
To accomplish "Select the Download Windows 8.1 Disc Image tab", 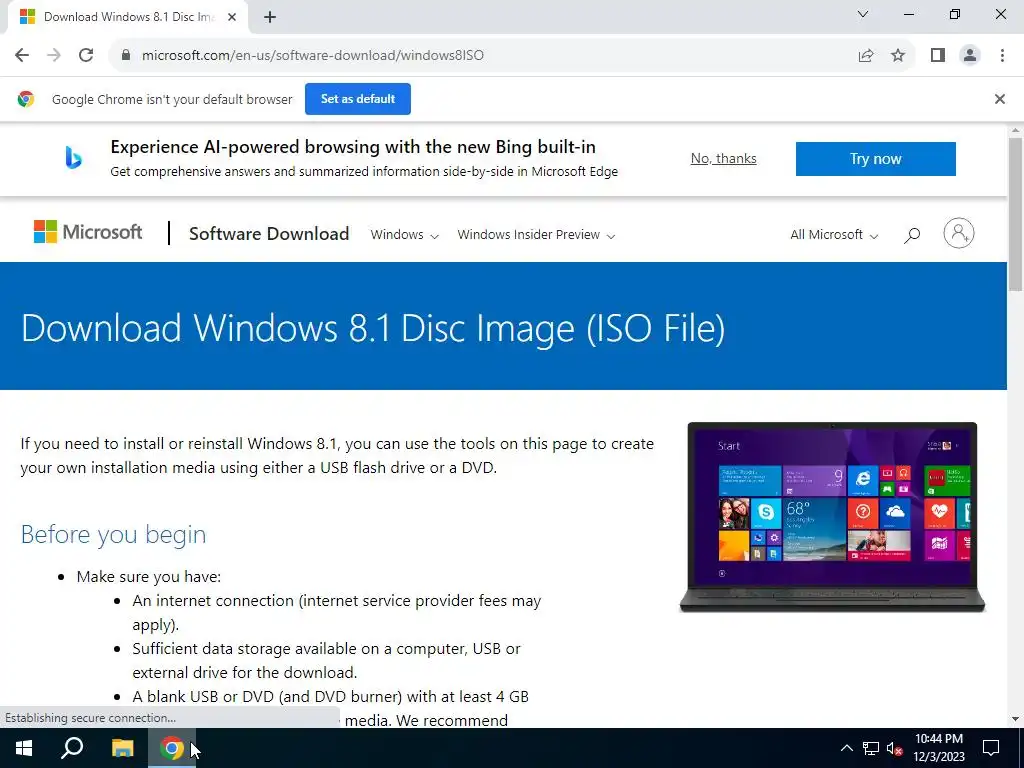I will [129, 17].
